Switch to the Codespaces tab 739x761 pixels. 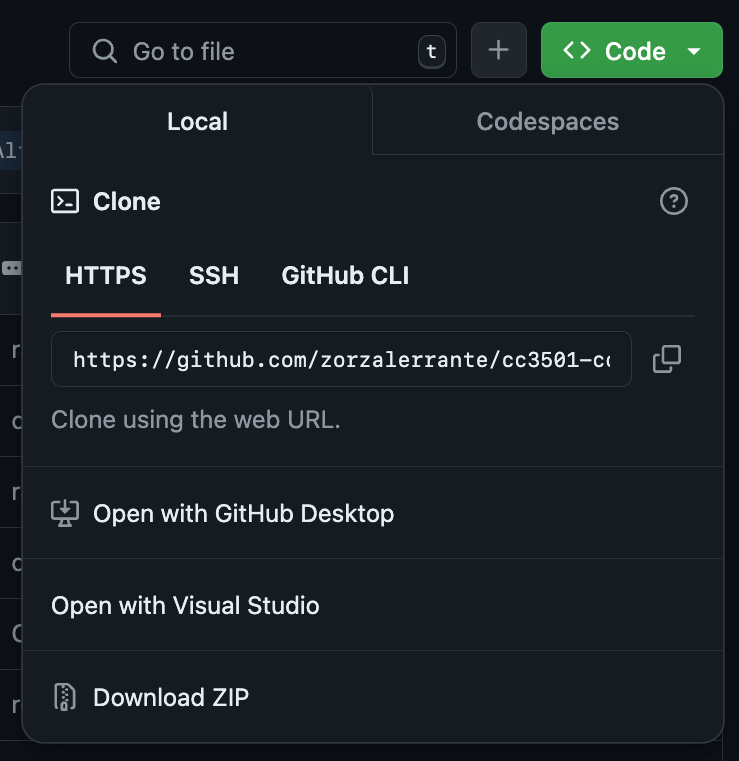pyautogui.click(x=547, y=122)
